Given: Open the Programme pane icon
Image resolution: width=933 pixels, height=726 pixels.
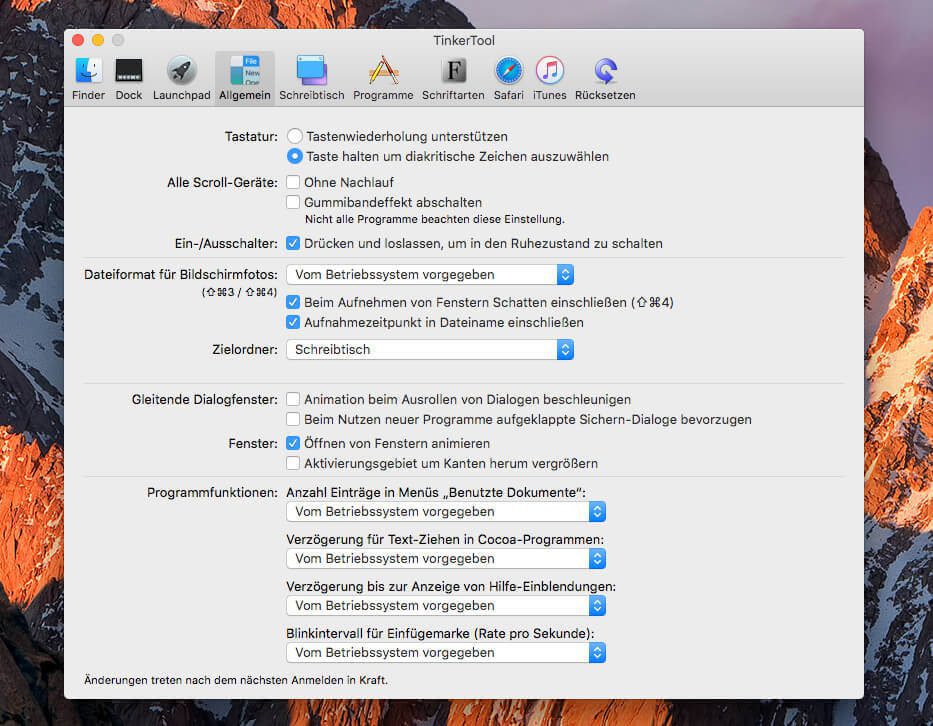Looking at the screenshot, I should pyautogui.click(x=383, y=71).
